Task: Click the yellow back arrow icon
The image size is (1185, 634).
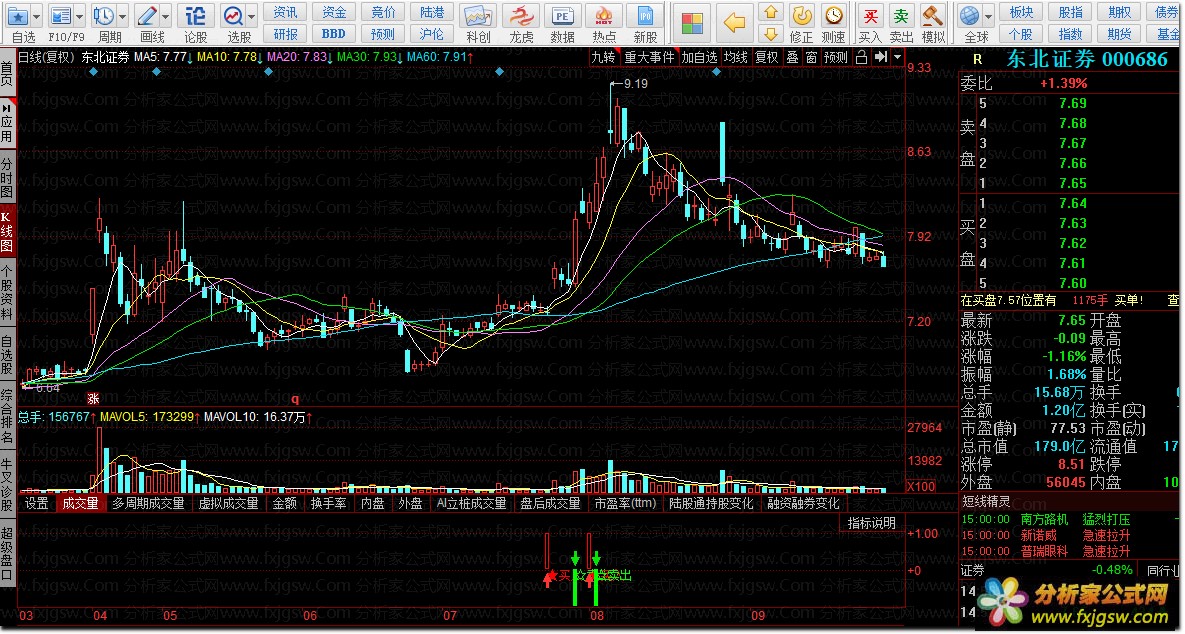Action: [x=734, y=23]
